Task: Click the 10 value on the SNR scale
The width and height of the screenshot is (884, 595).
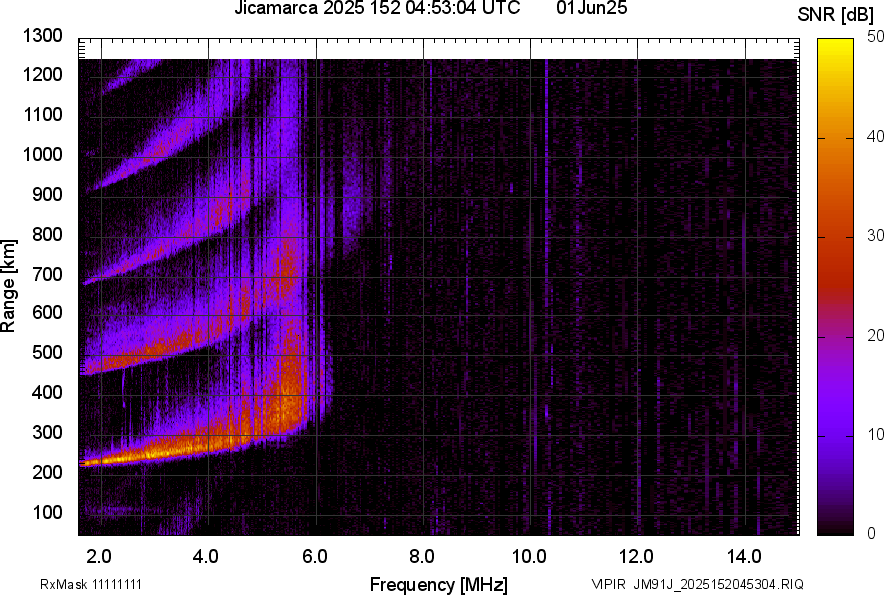Action: (x=875, y=434)
